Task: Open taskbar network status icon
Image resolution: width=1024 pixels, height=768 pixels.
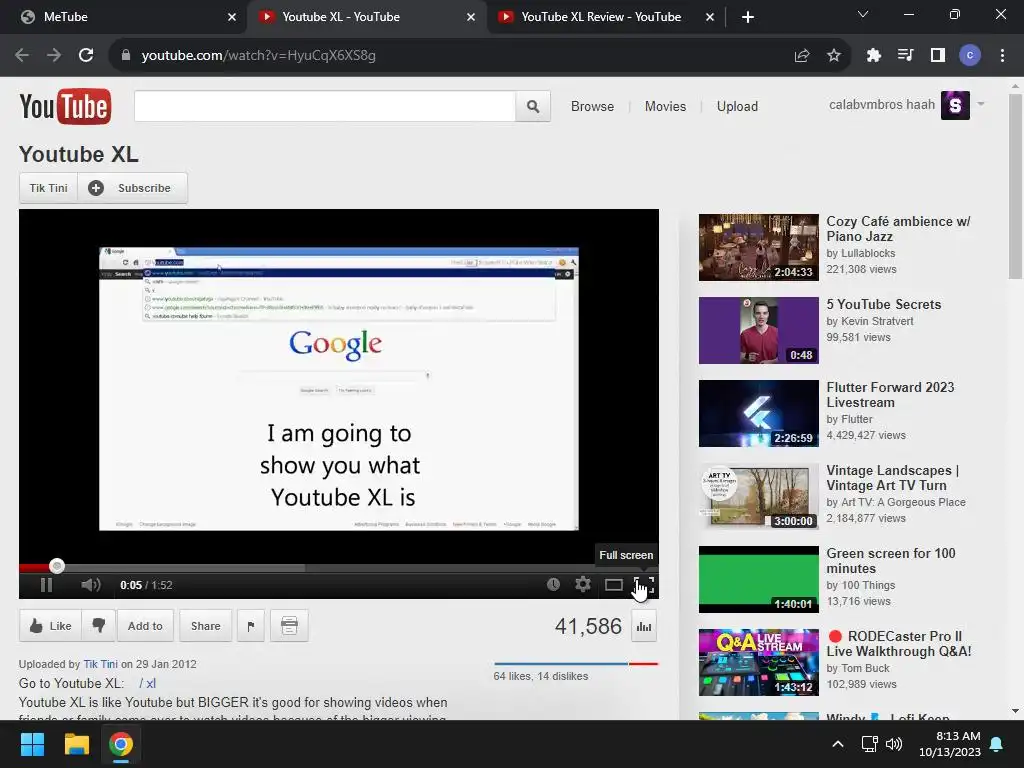Action: click(869, 744)
